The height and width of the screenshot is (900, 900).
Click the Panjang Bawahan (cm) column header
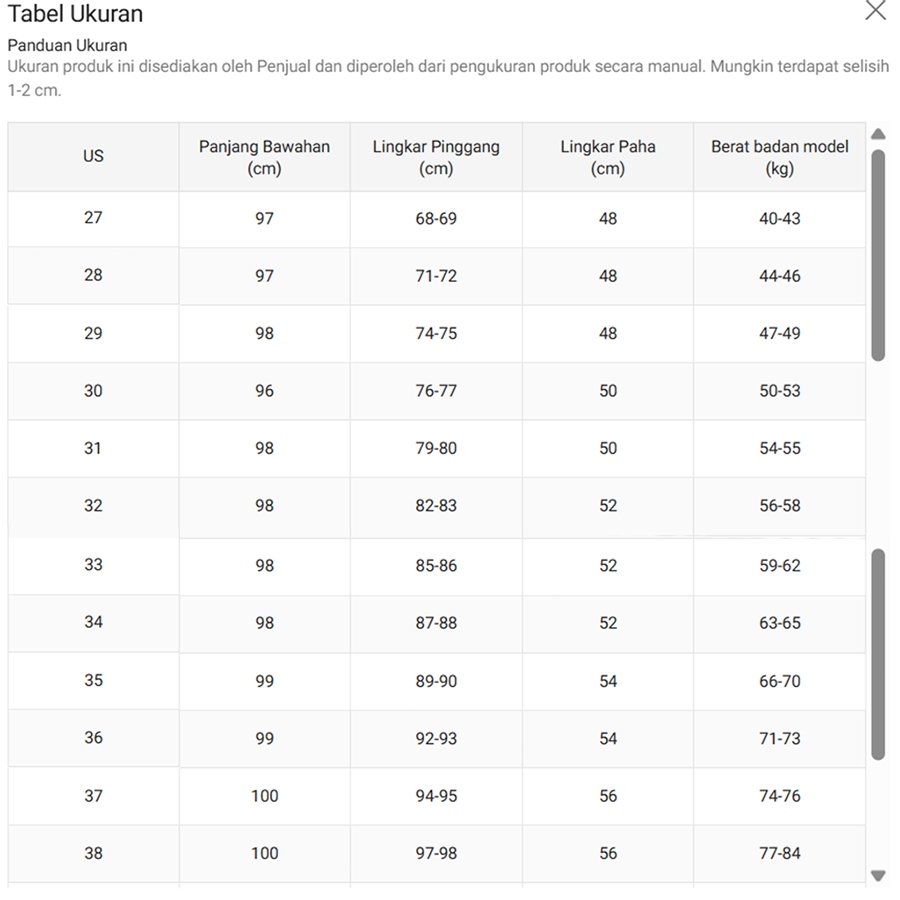264,157
